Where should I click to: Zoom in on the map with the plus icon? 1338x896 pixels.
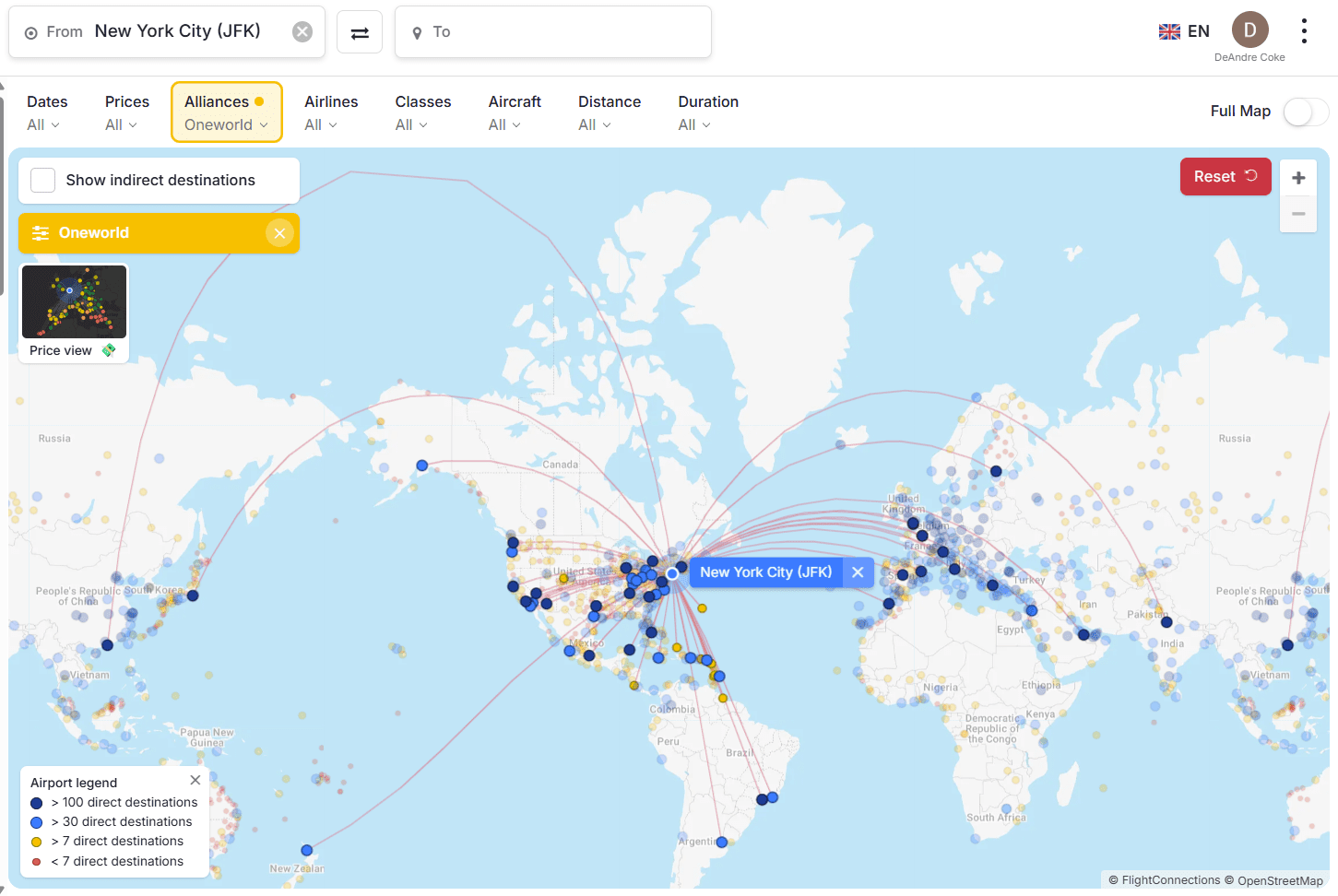point(1297,176)
